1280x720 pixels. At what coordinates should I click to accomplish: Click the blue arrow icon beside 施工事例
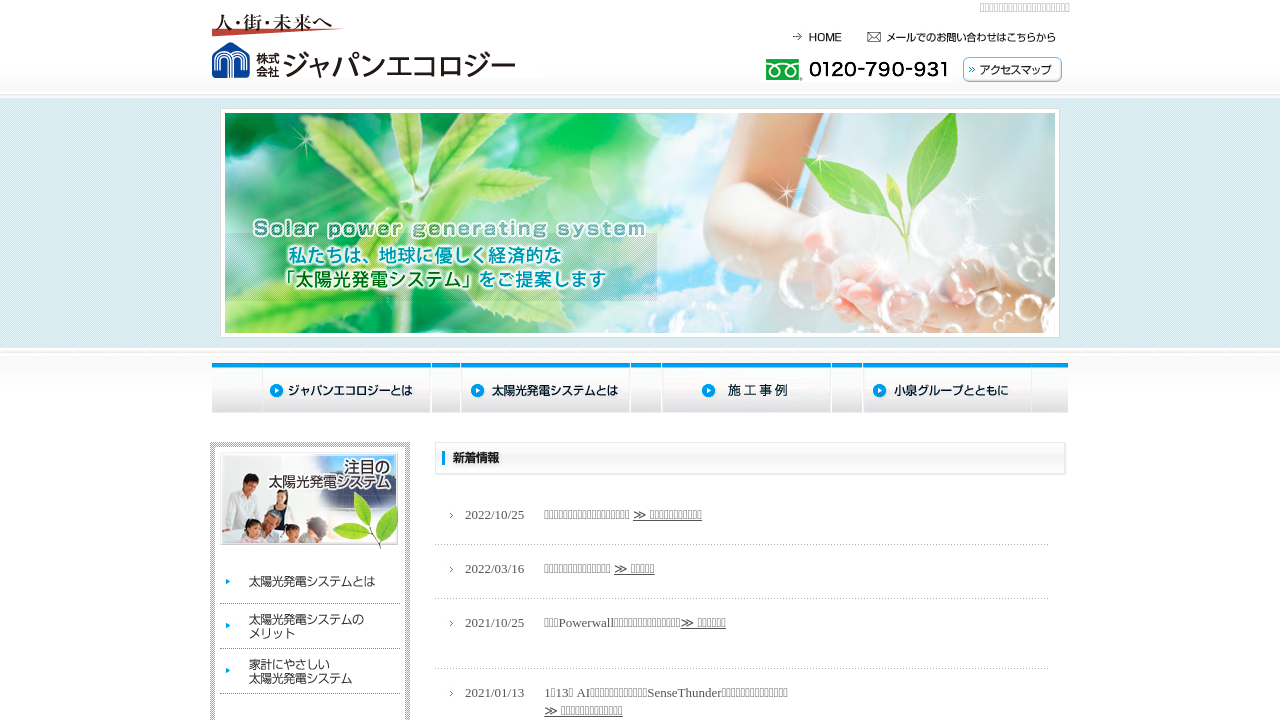click(708, 390)
